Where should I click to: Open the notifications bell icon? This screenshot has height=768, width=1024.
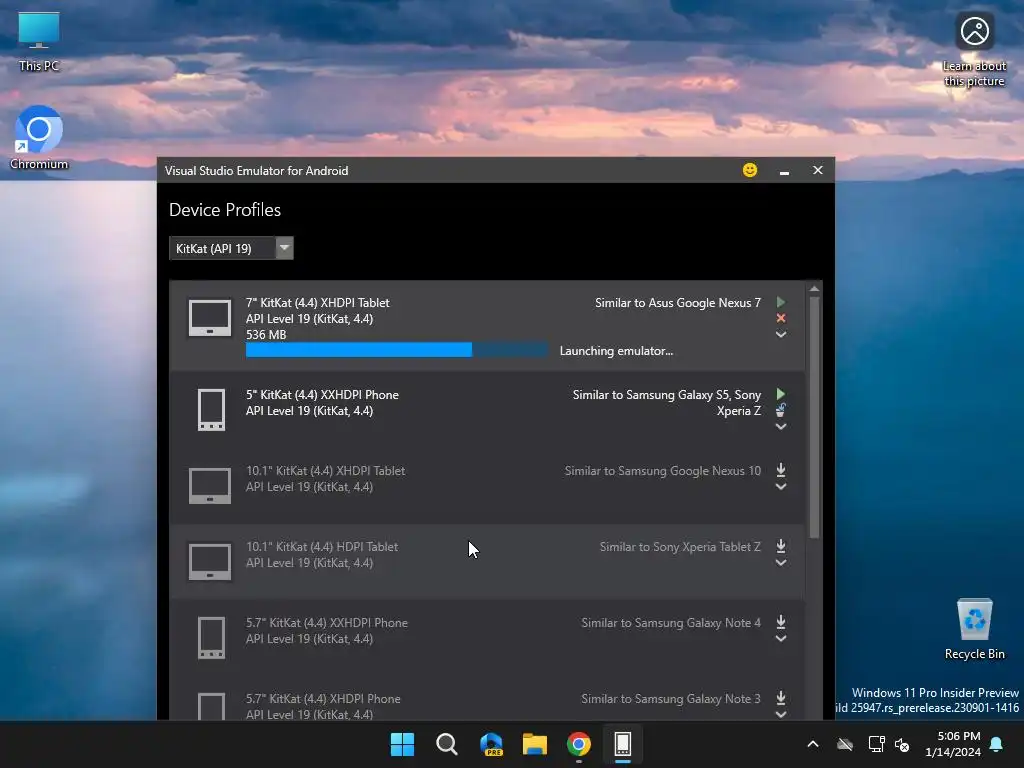pyautogui.click(x=997, y=744)
